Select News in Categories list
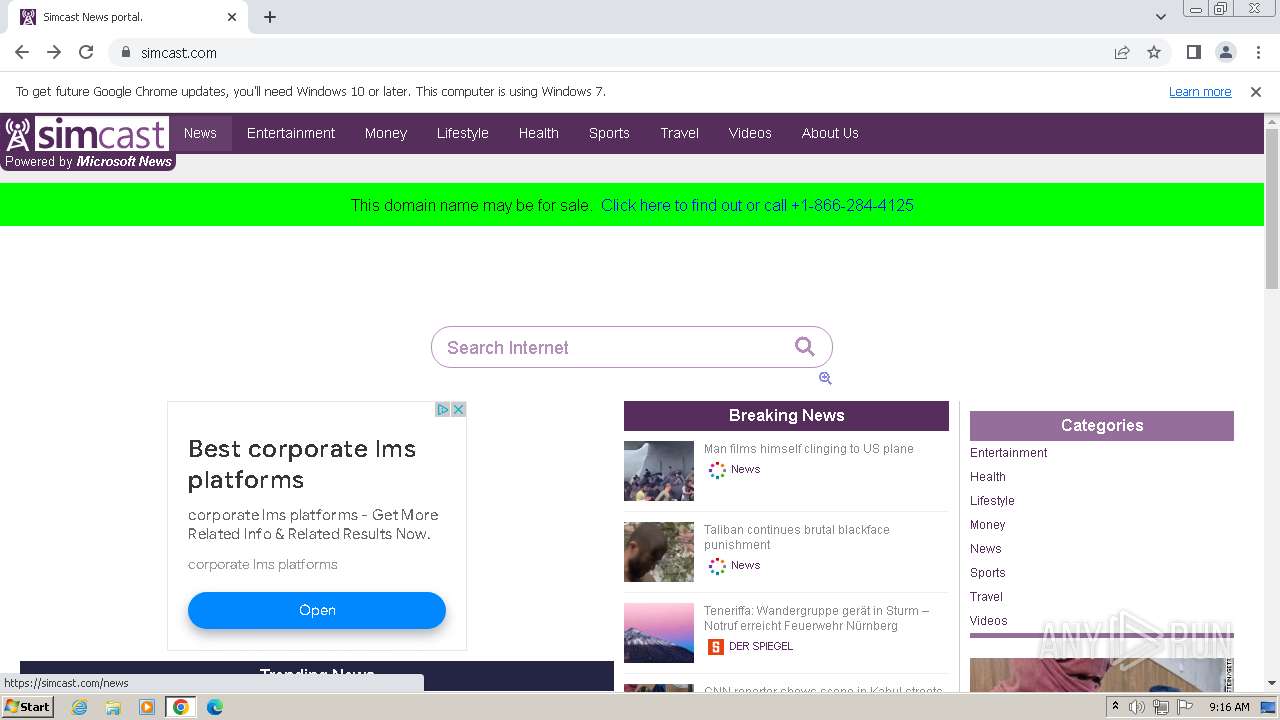Viewport: 1280px width, 720px height. point(985,549)
